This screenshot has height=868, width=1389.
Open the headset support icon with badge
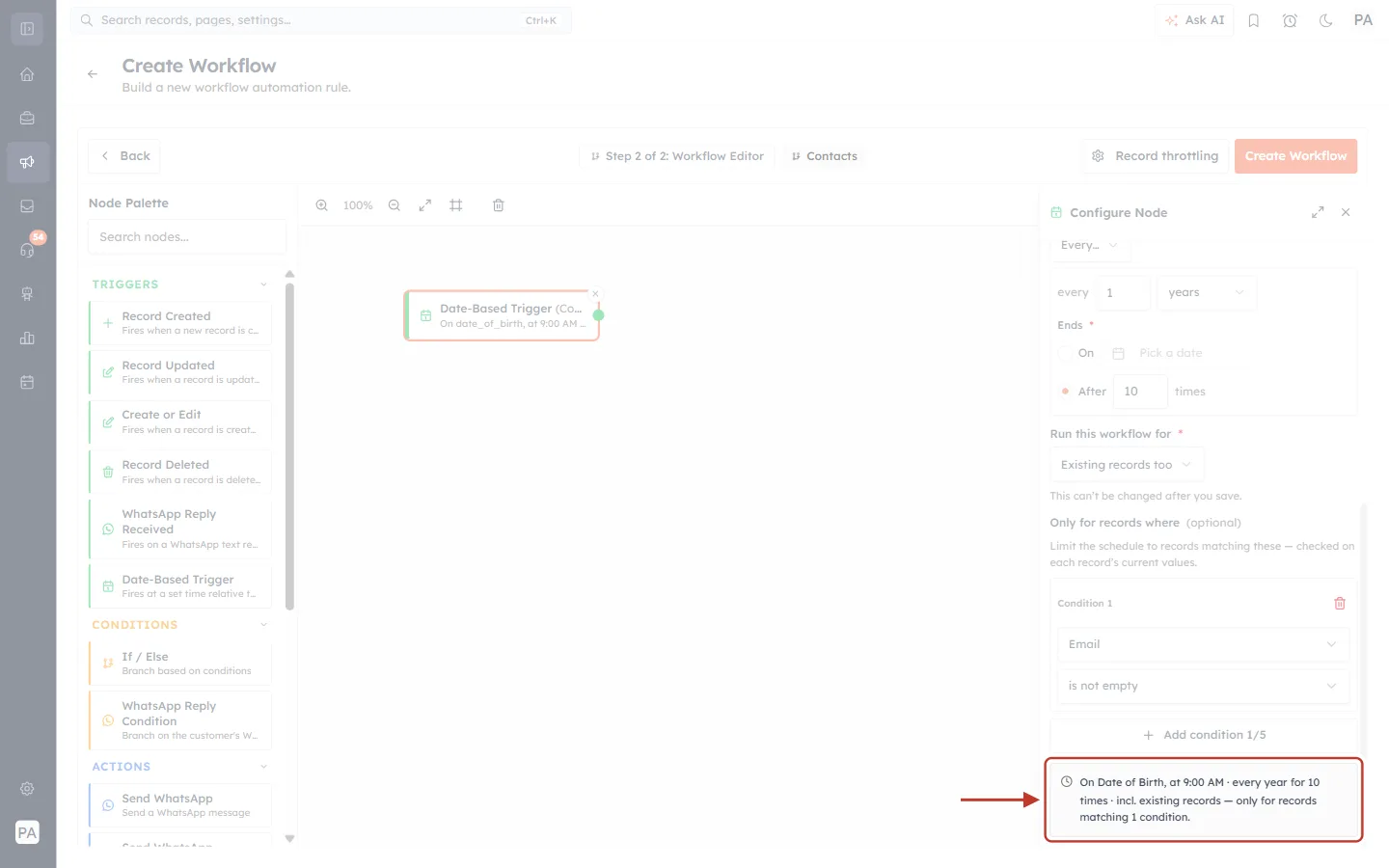pyautogui.click(x=27, y=250)
